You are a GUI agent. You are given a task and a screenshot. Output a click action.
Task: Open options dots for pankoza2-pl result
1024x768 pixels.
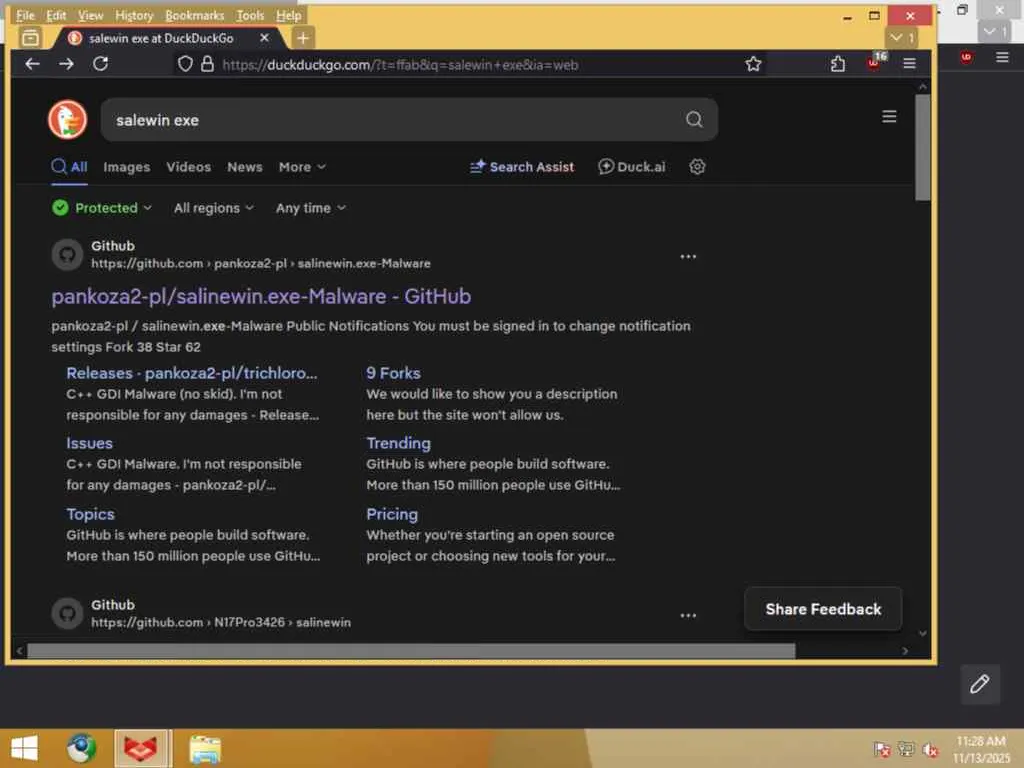688,257
